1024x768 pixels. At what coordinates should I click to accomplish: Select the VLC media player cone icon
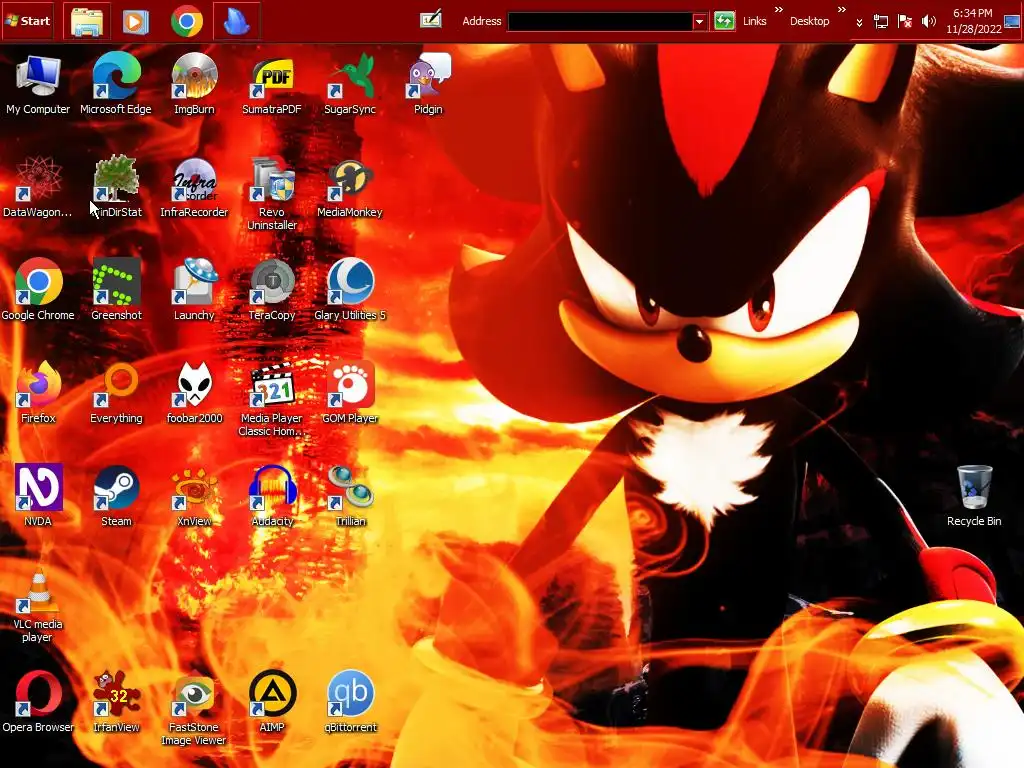coord(38,605)
